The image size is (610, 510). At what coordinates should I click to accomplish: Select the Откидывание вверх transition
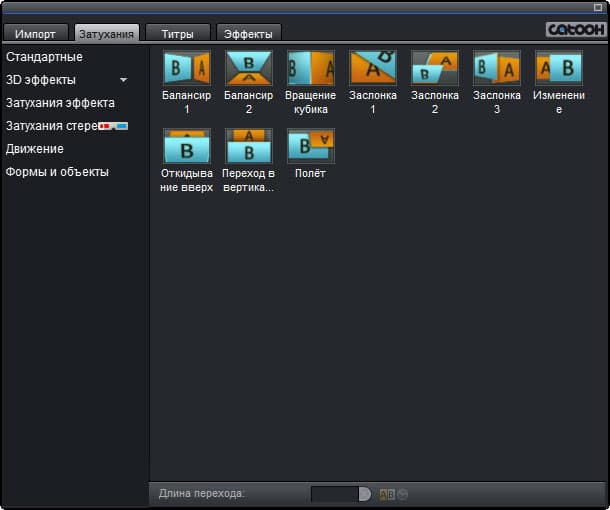pyautogui.click(x=187, y=146)
